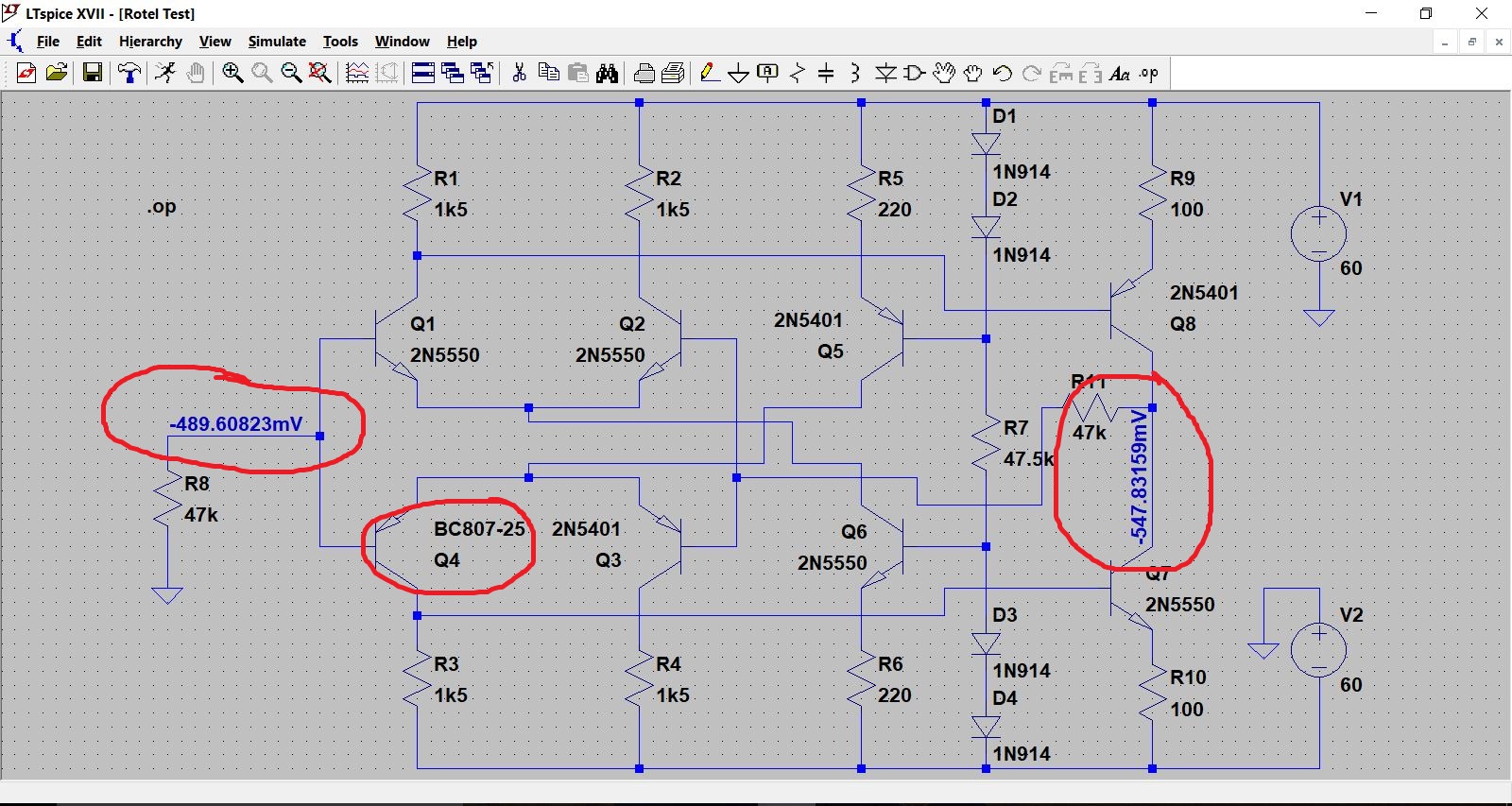The width and height of the screenshot is (1512, 806).
Task: Add SPICE directive via toolbar .op icon
Action: [x=1149, y=73]
